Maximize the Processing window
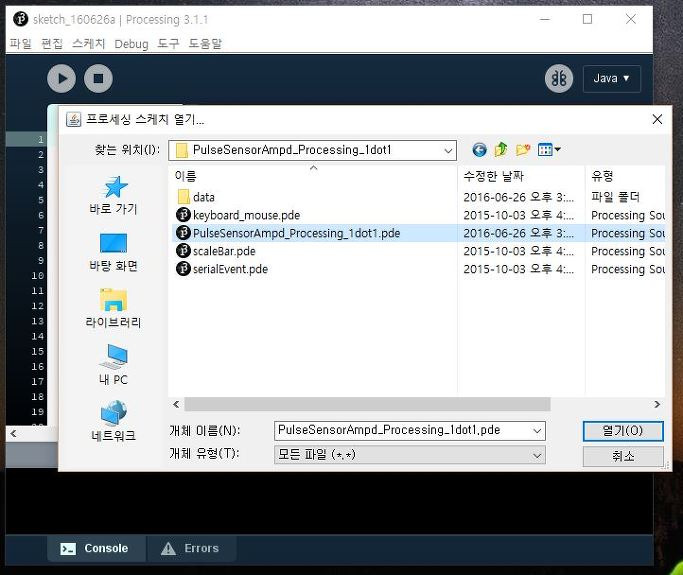683x575 pixels. [587, 19]
